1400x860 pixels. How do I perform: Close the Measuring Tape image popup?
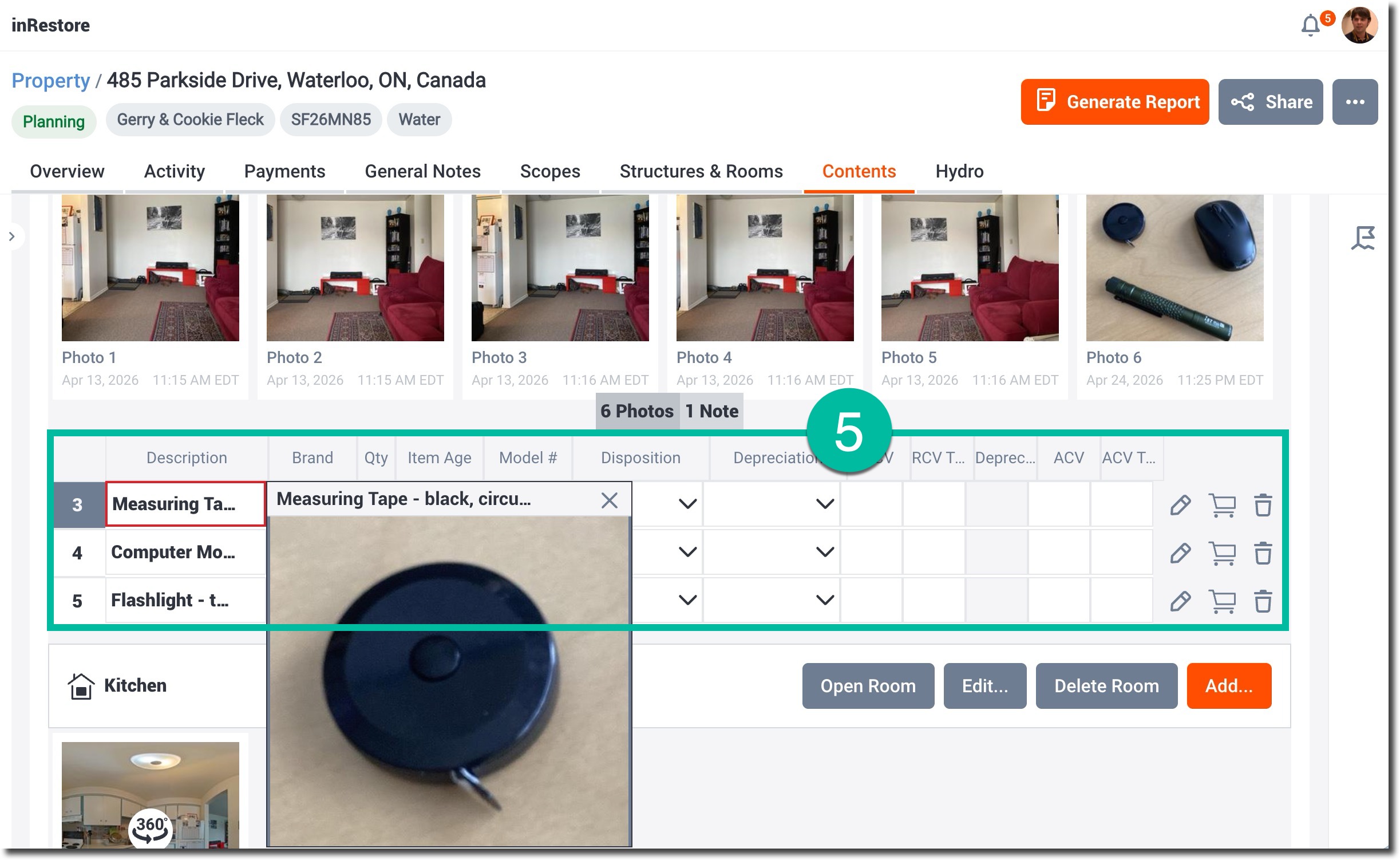point(609,500)
